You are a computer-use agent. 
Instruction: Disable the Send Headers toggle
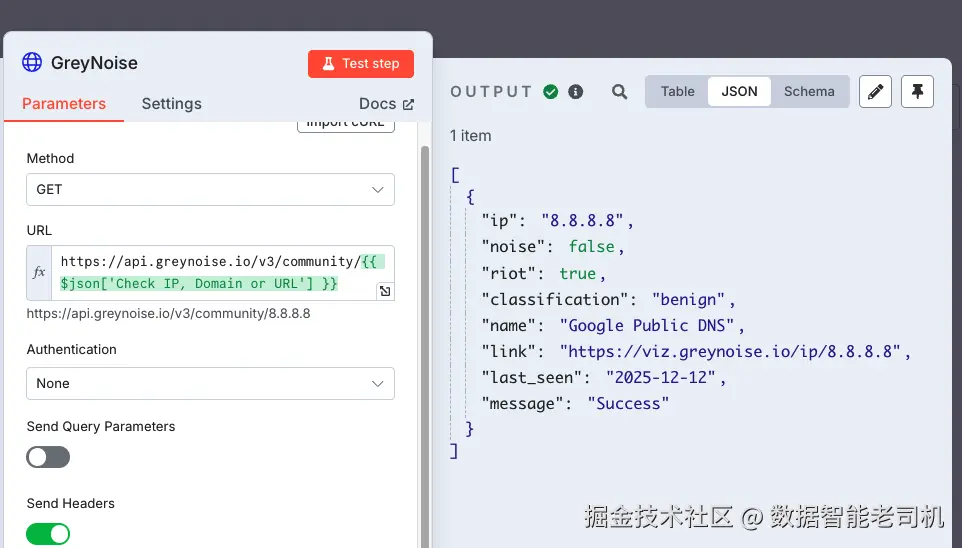click(x=48, y=534)
